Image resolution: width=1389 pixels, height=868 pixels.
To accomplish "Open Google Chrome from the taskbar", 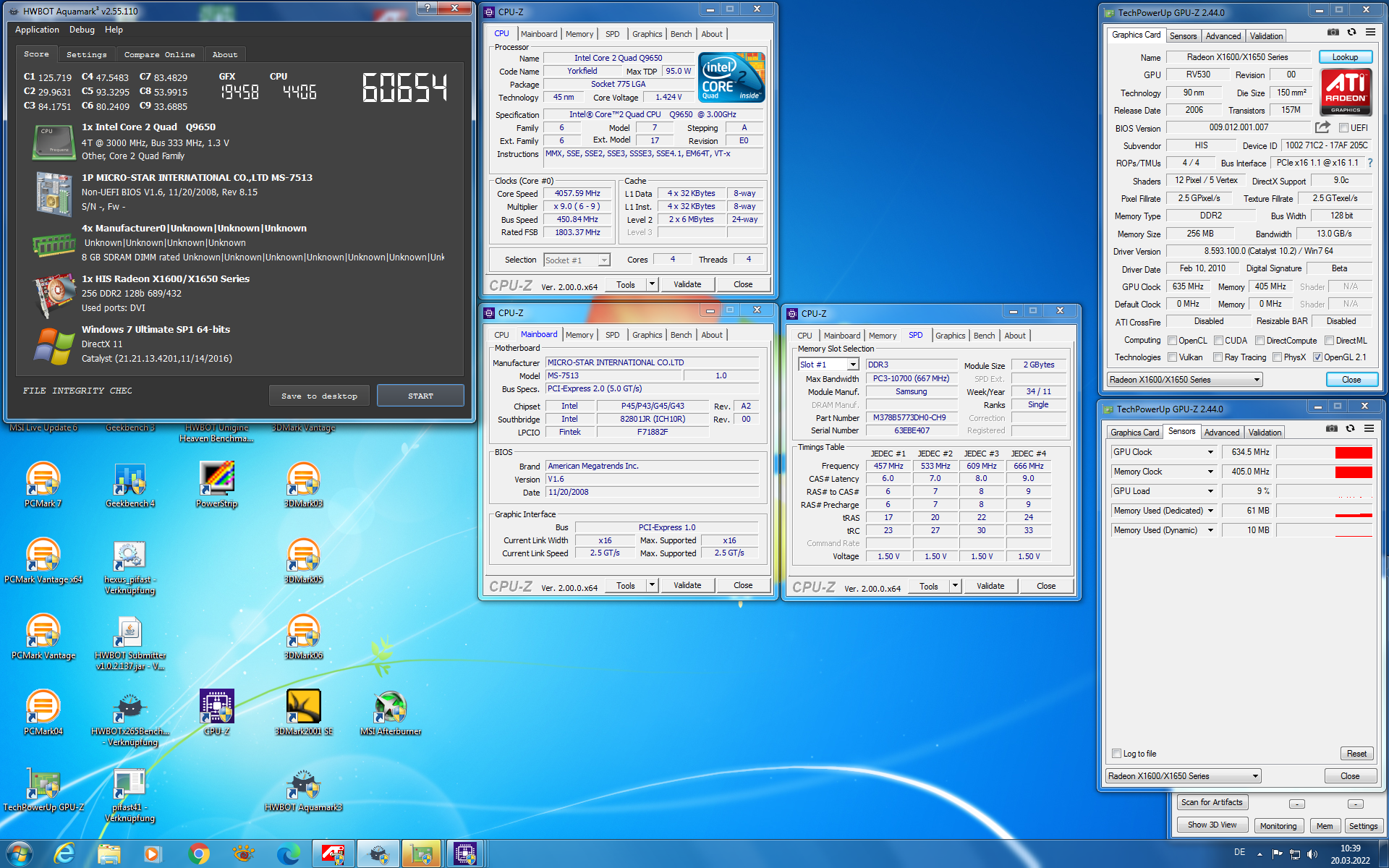I will [198, 854].
